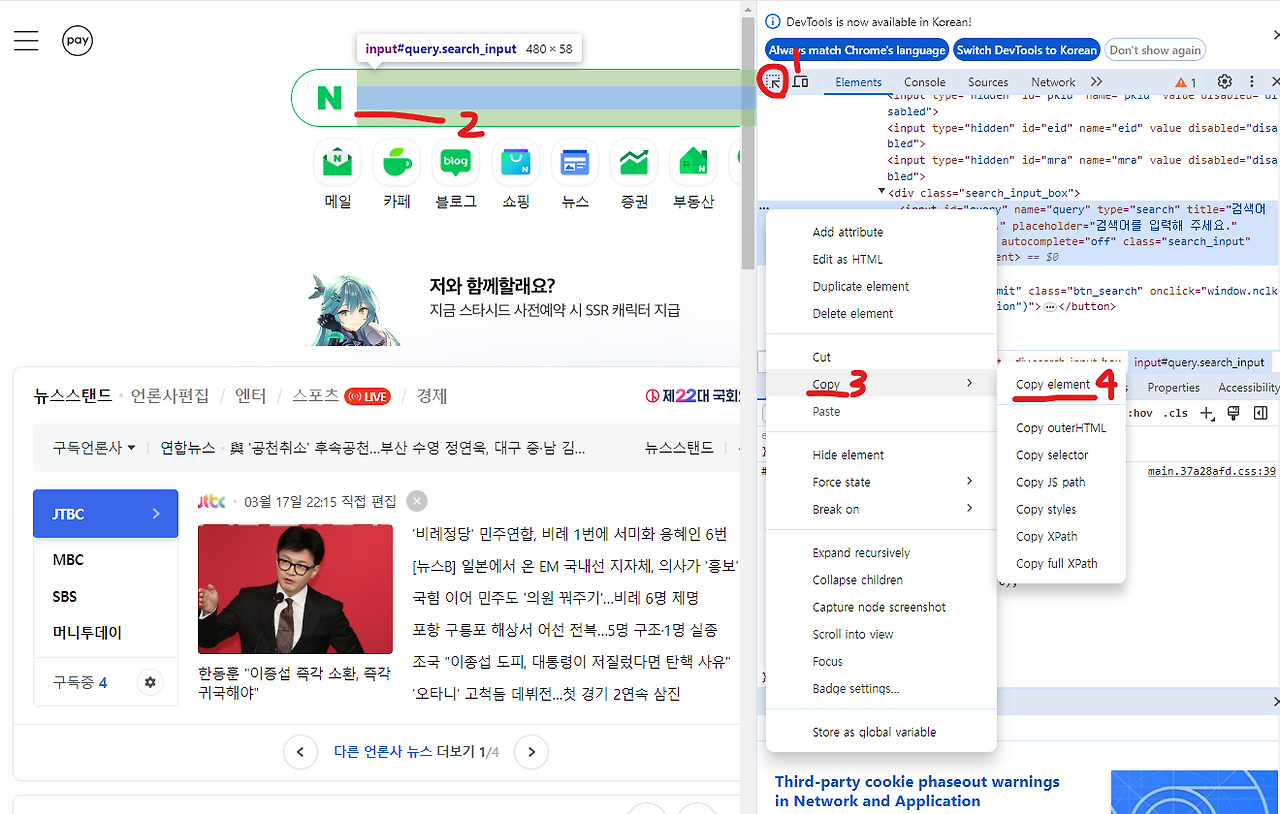The height and width of the screenshot is (814, 1280).
Task: Open the 쇼핑 shopping shortcut icon
Action: pyautogui.click(x=516, y=161)
